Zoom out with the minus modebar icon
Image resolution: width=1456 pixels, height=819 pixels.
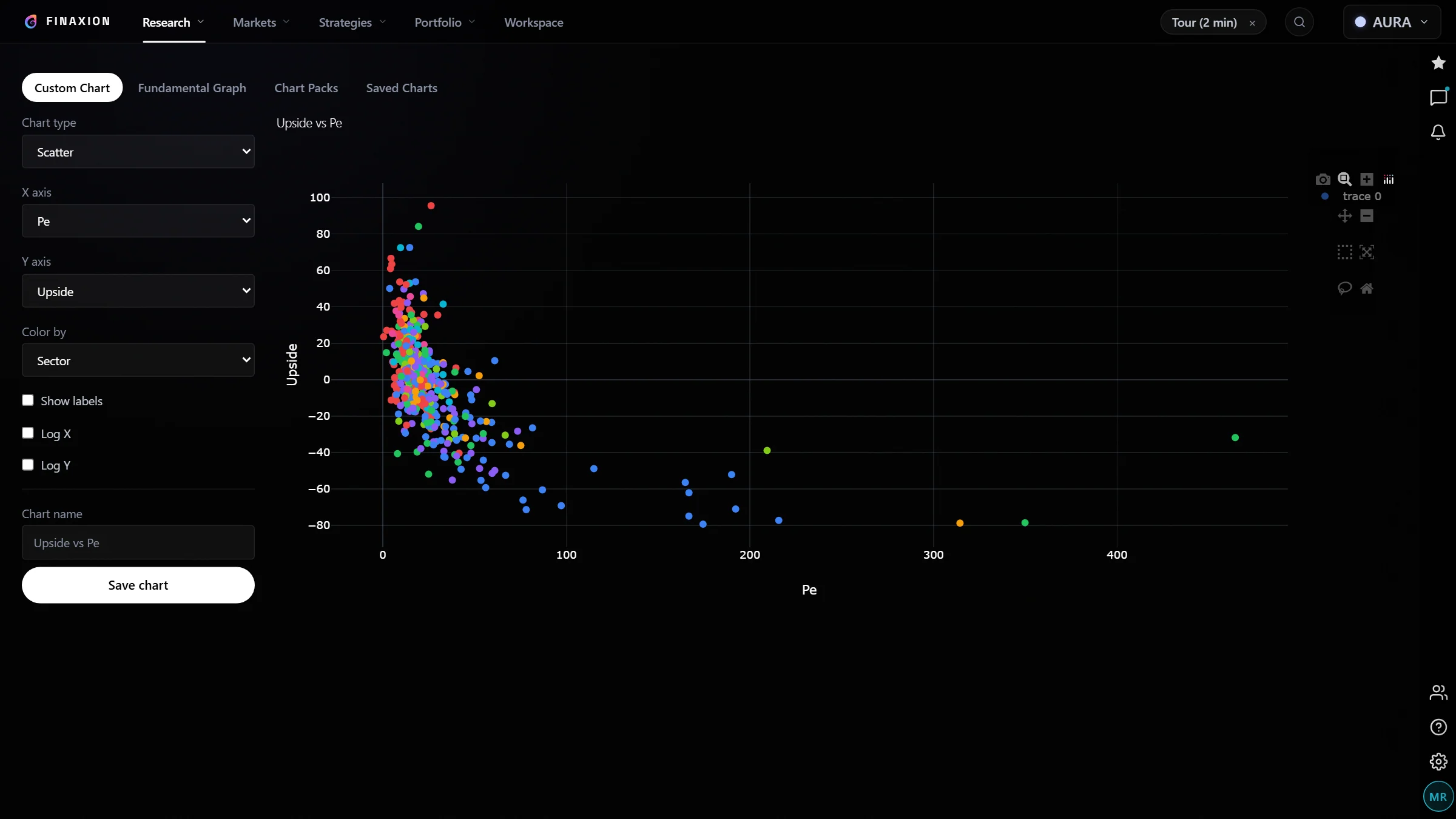coord(1366,216)
